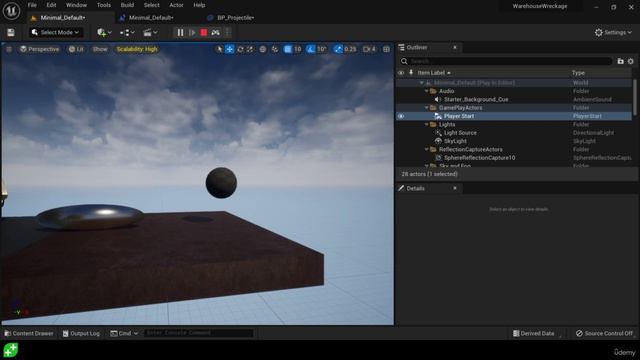Open the Add content quick-add icon

[104, 33]
